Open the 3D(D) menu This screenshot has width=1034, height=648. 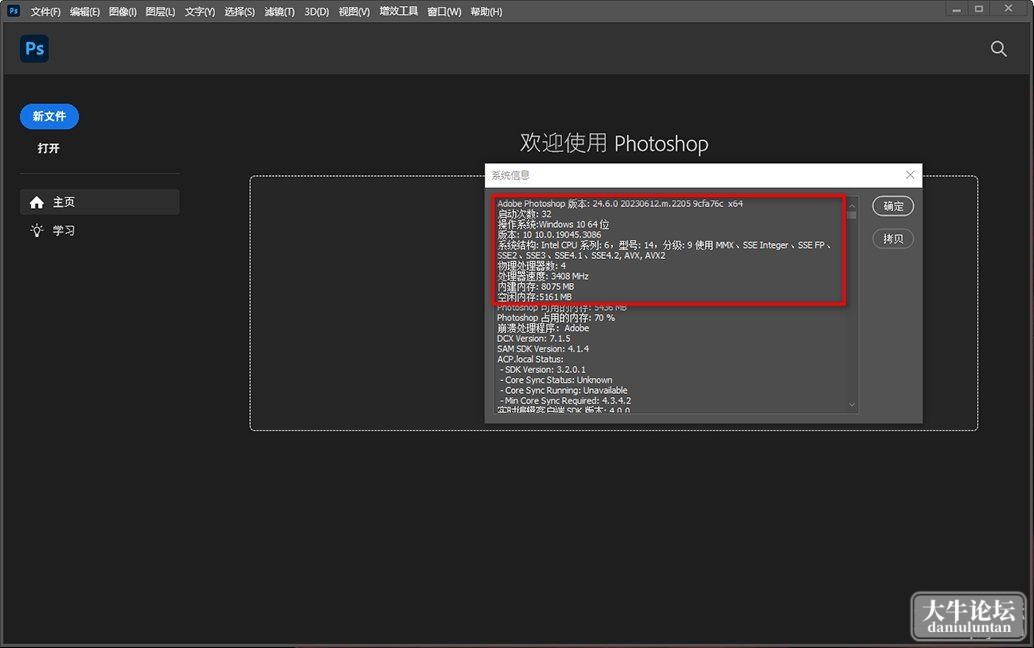pyautogui.click(x=317, y=12)
